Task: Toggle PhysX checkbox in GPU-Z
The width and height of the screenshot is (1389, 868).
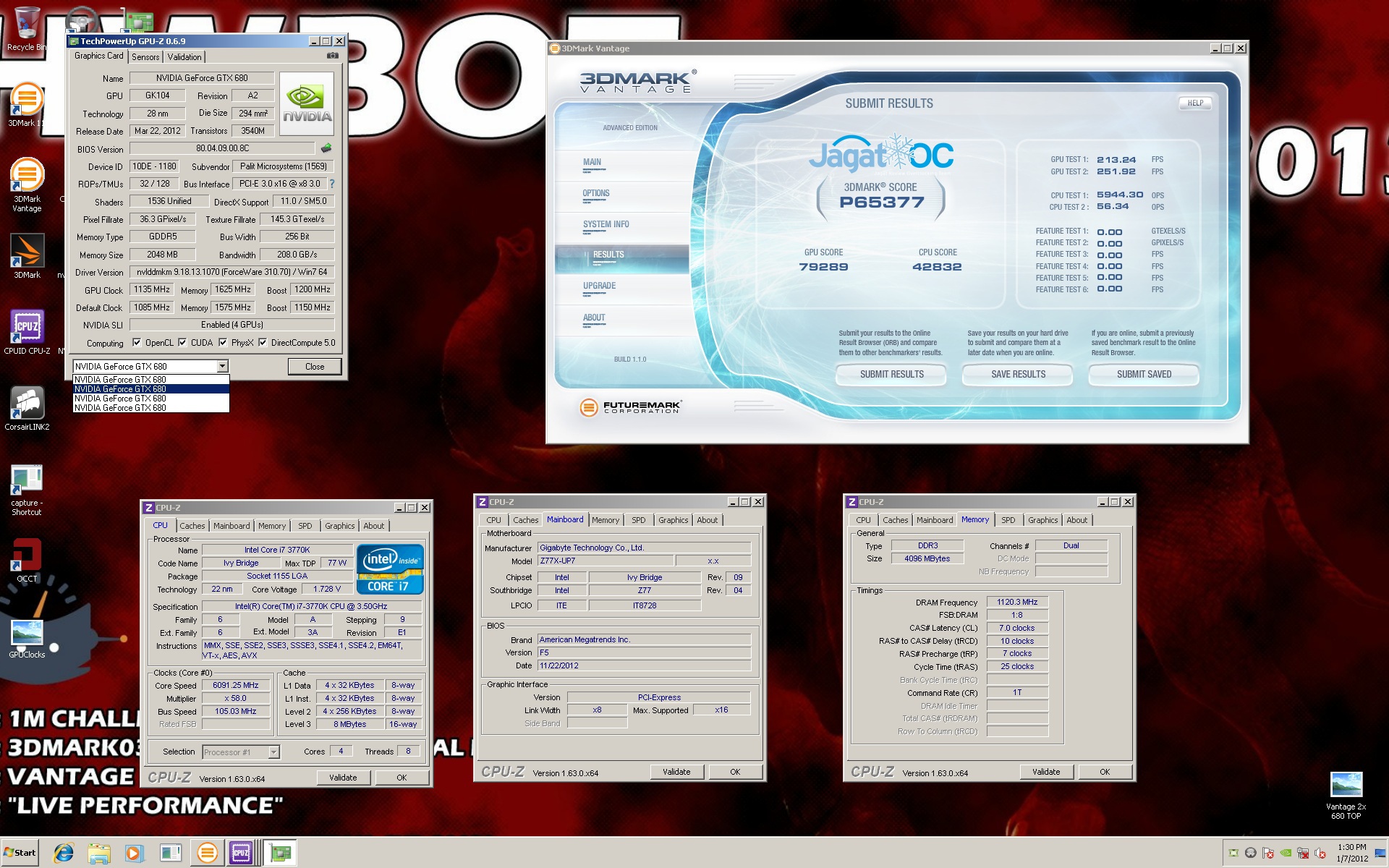Action: tap(223, 343)
